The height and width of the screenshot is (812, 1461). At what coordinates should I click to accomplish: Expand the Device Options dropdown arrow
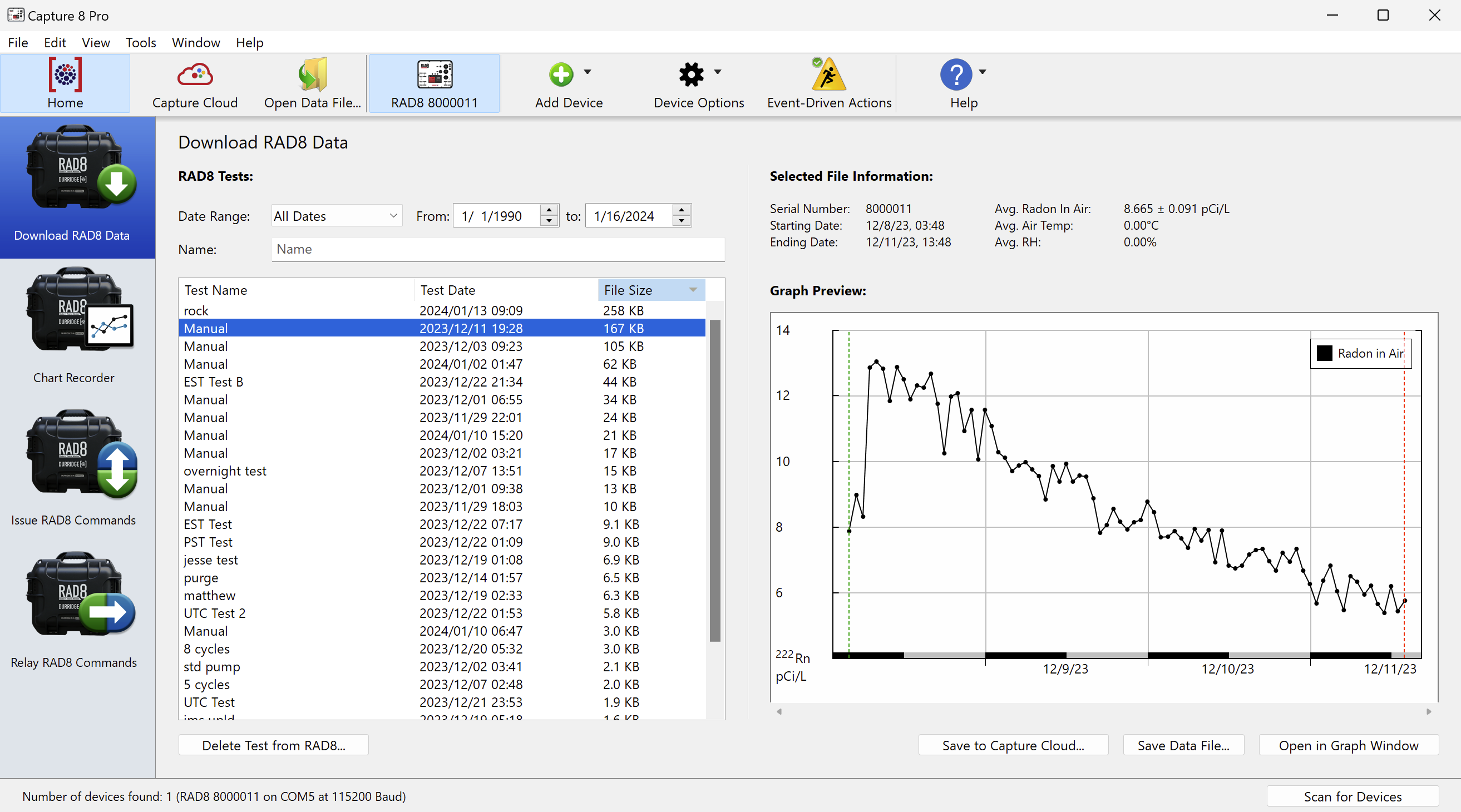tap(717, 73)
